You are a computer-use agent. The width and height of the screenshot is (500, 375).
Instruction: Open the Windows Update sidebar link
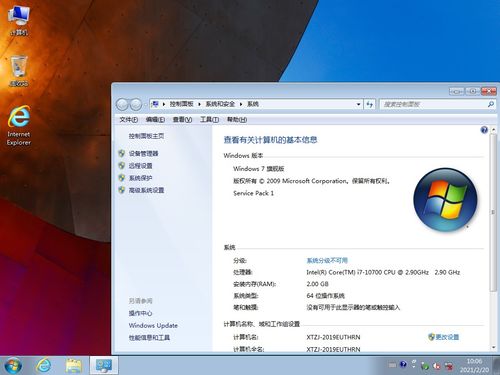pyautogui.click(x=153, y=325)
